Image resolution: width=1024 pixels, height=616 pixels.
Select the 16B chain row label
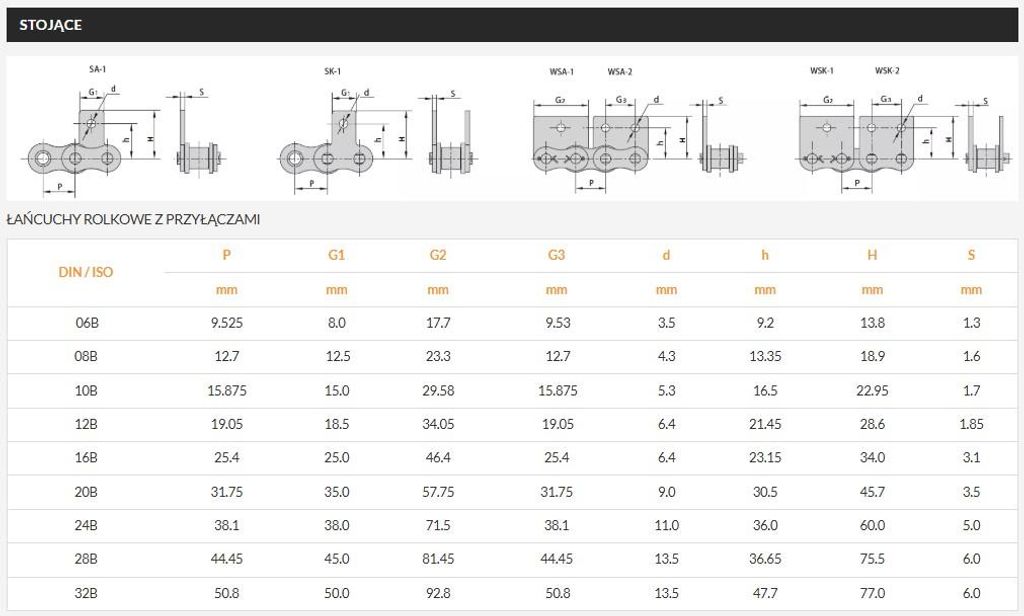pos(86,457)
